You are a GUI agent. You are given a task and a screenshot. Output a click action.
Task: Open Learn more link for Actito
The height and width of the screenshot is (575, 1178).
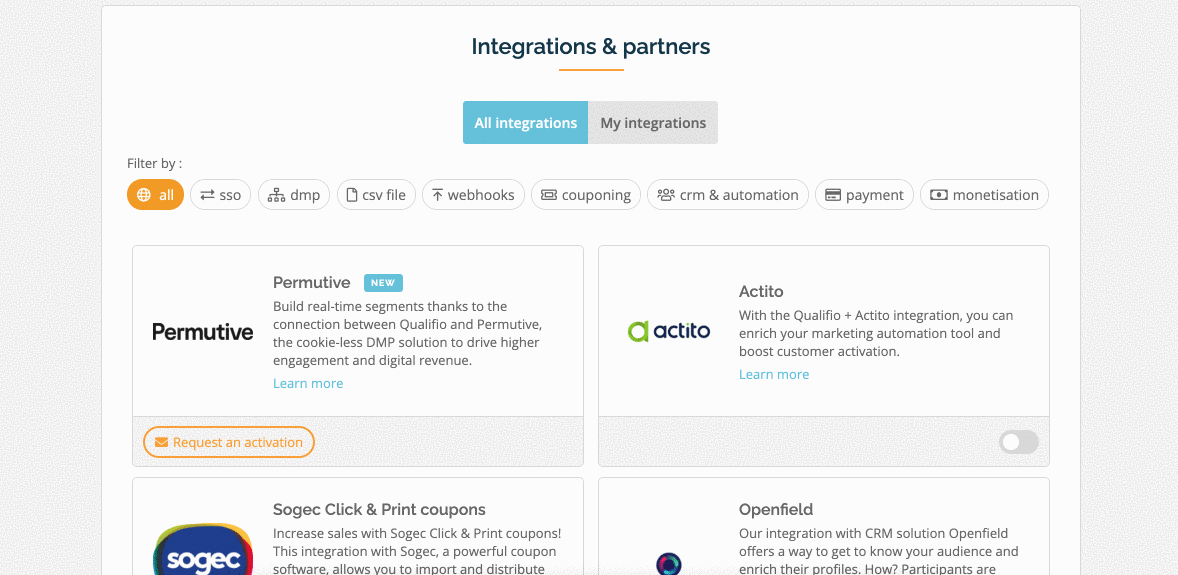774,374
